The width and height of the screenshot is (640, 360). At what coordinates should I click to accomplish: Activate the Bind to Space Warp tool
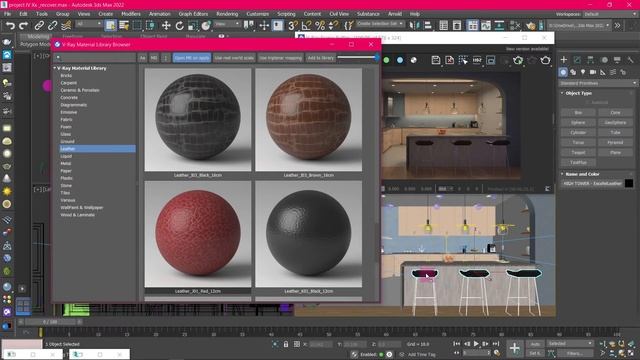(66, 26)
